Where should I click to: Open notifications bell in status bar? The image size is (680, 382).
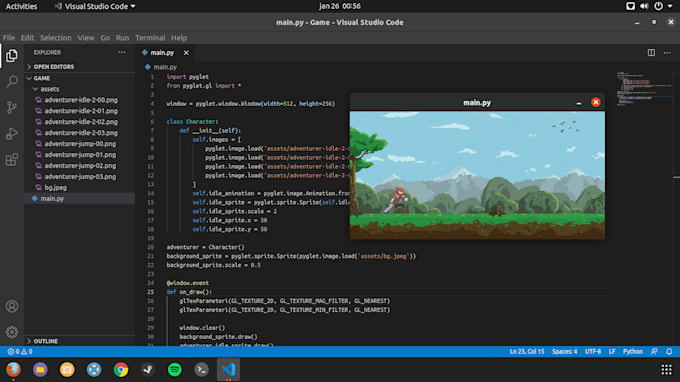pos(669,352)
